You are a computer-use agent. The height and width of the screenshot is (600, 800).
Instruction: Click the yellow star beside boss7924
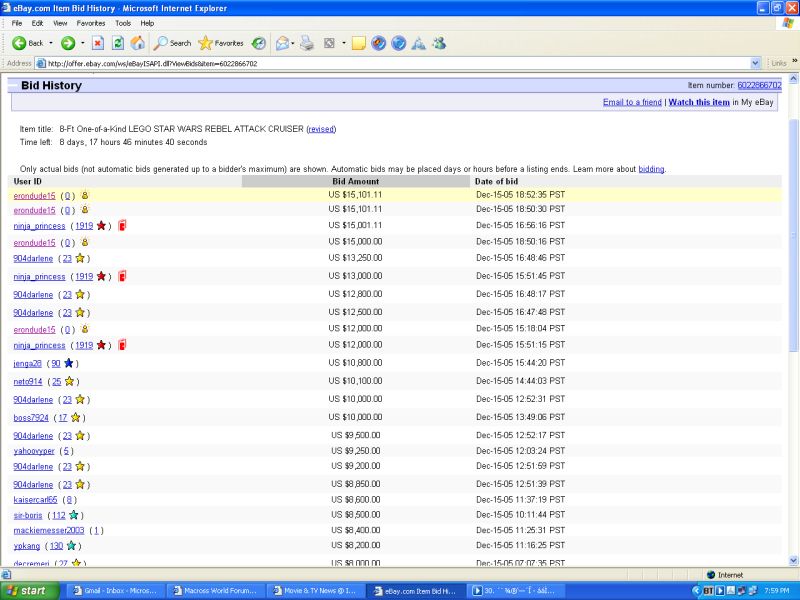pyautogui.click(x=76, y=417)
